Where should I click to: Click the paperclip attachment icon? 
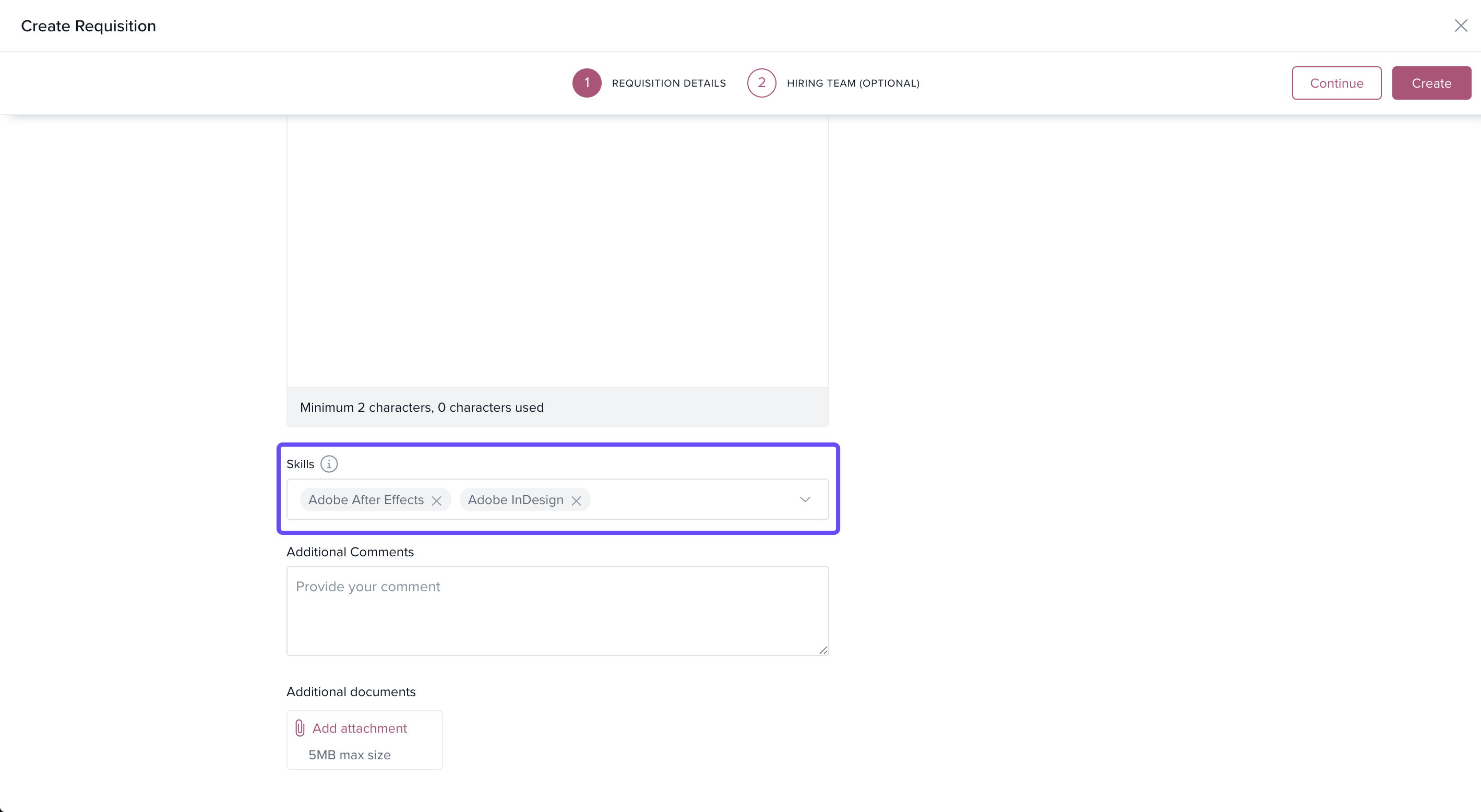[x=300, y=728]
